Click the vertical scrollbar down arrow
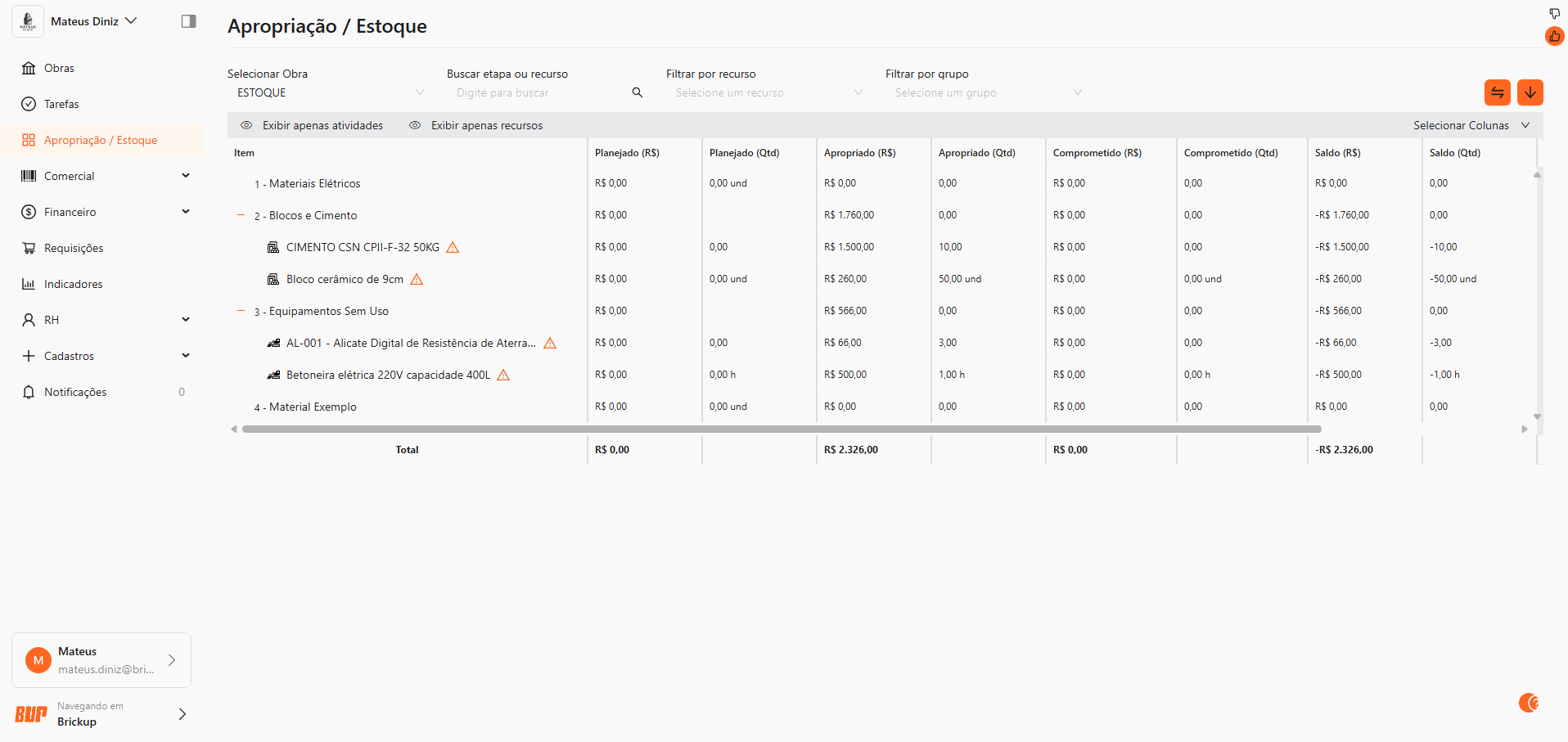 [1537, 416]
